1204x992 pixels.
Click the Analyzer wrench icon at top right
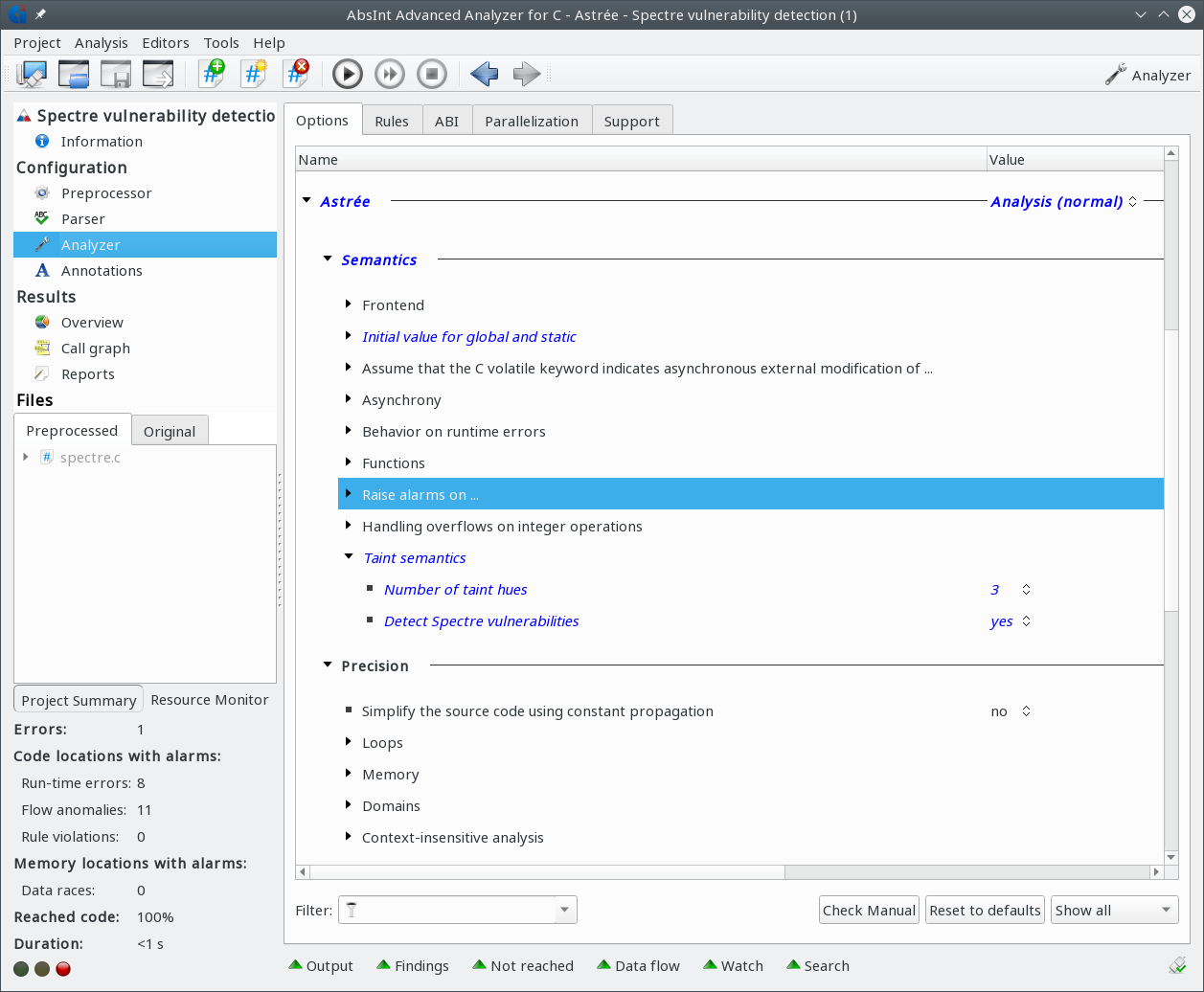point(1115,75)
